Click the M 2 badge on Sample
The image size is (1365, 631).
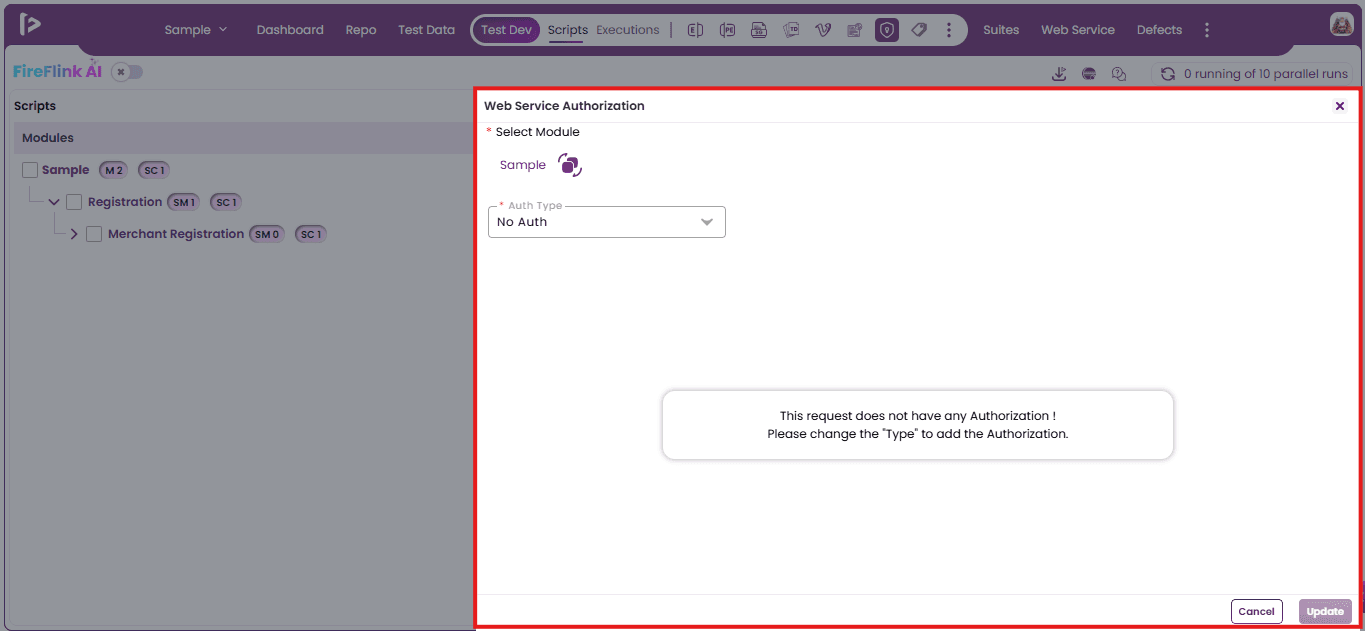[x=113, y=170]
